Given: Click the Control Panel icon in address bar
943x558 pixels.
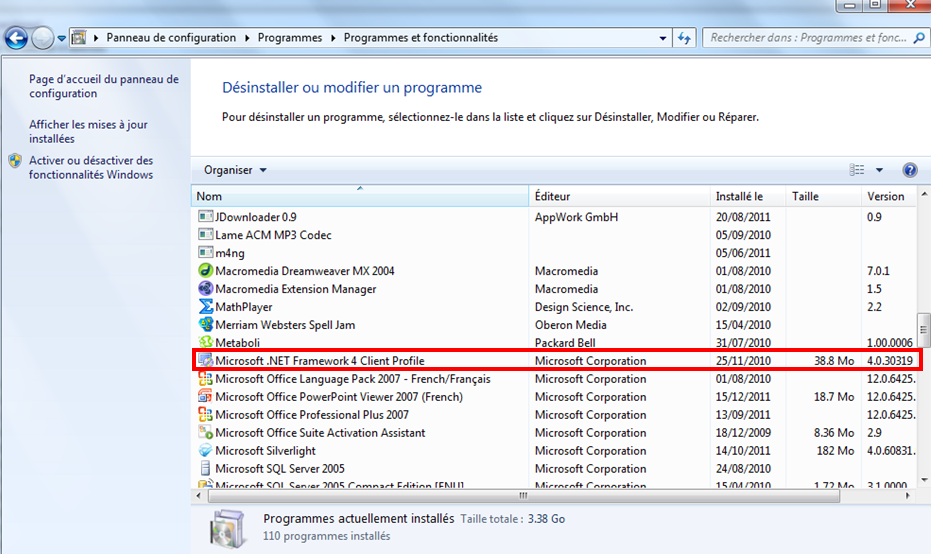Looking at the screenshot, I should (x=79, y=38).
